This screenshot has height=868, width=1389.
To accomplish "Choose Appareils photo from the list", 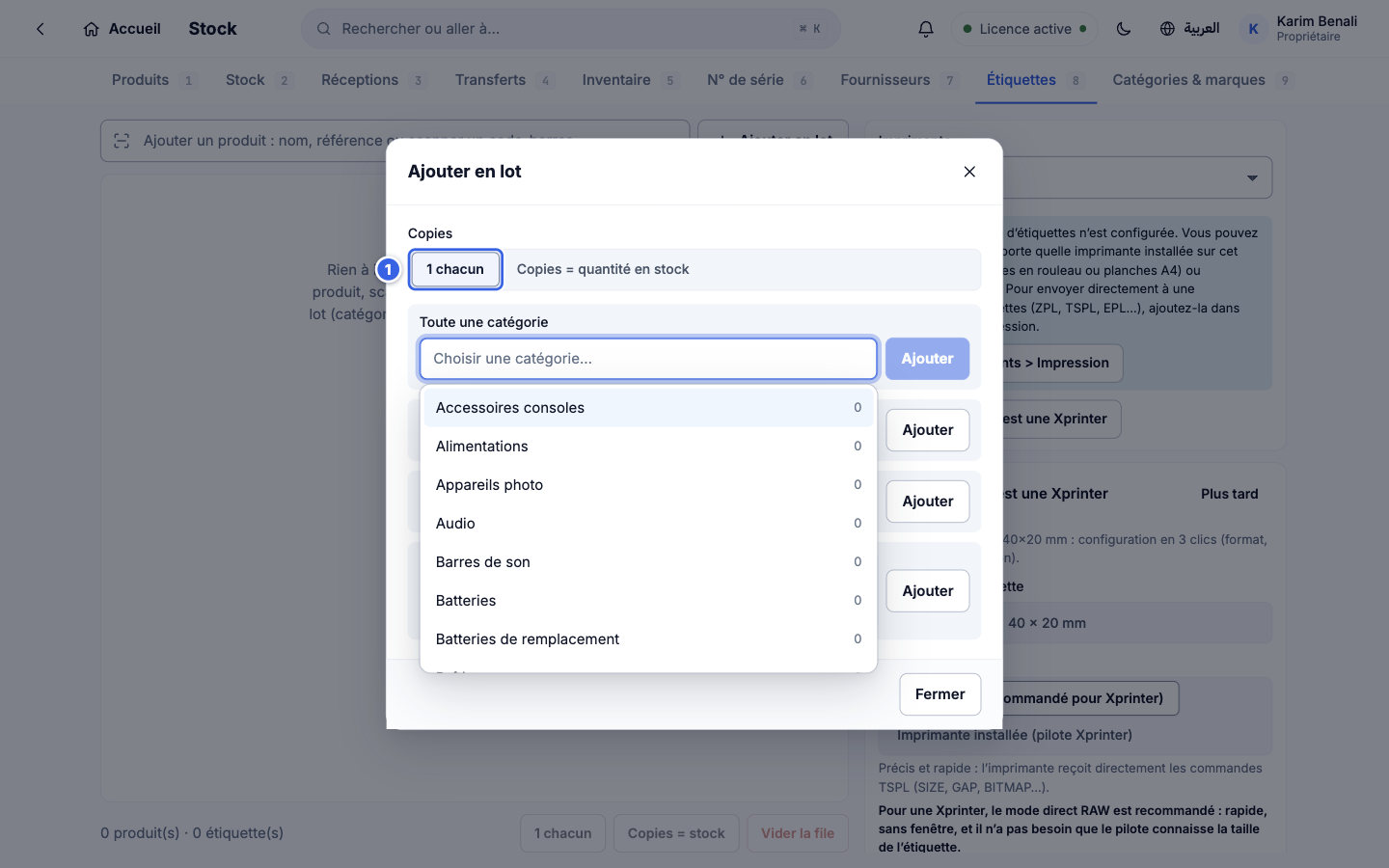I will pos(648,485).
